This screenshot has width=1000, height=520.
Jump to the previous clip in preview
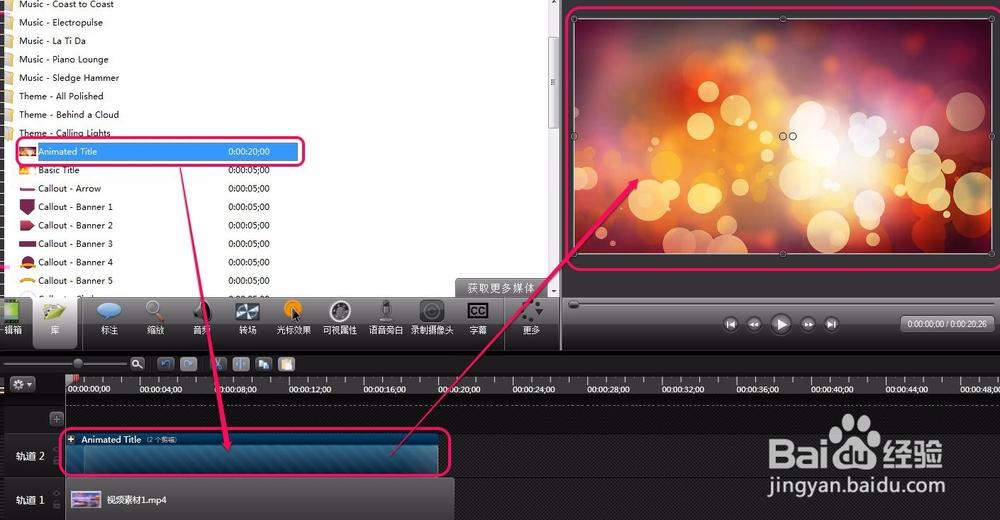click(731, 324)
